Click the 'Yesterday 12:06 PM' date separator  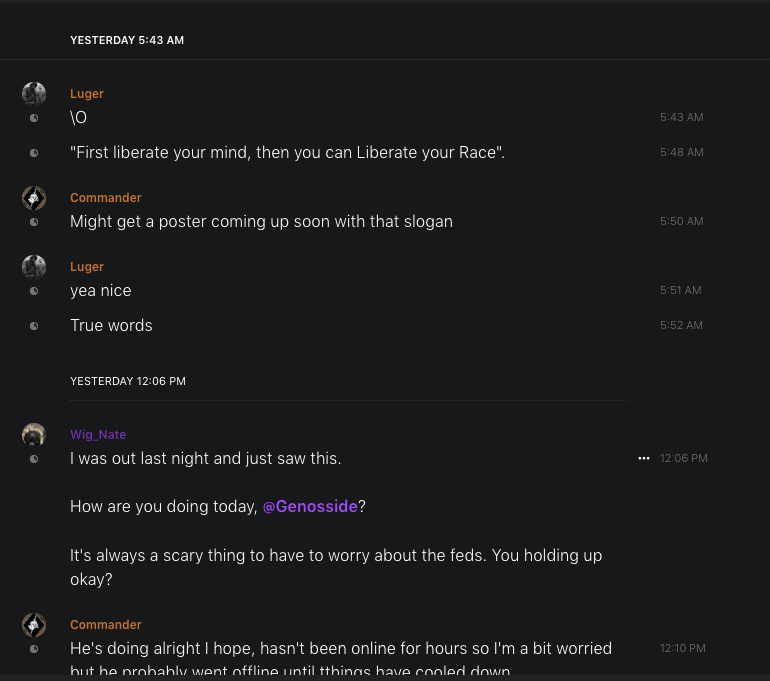click(x=128, y=382)
